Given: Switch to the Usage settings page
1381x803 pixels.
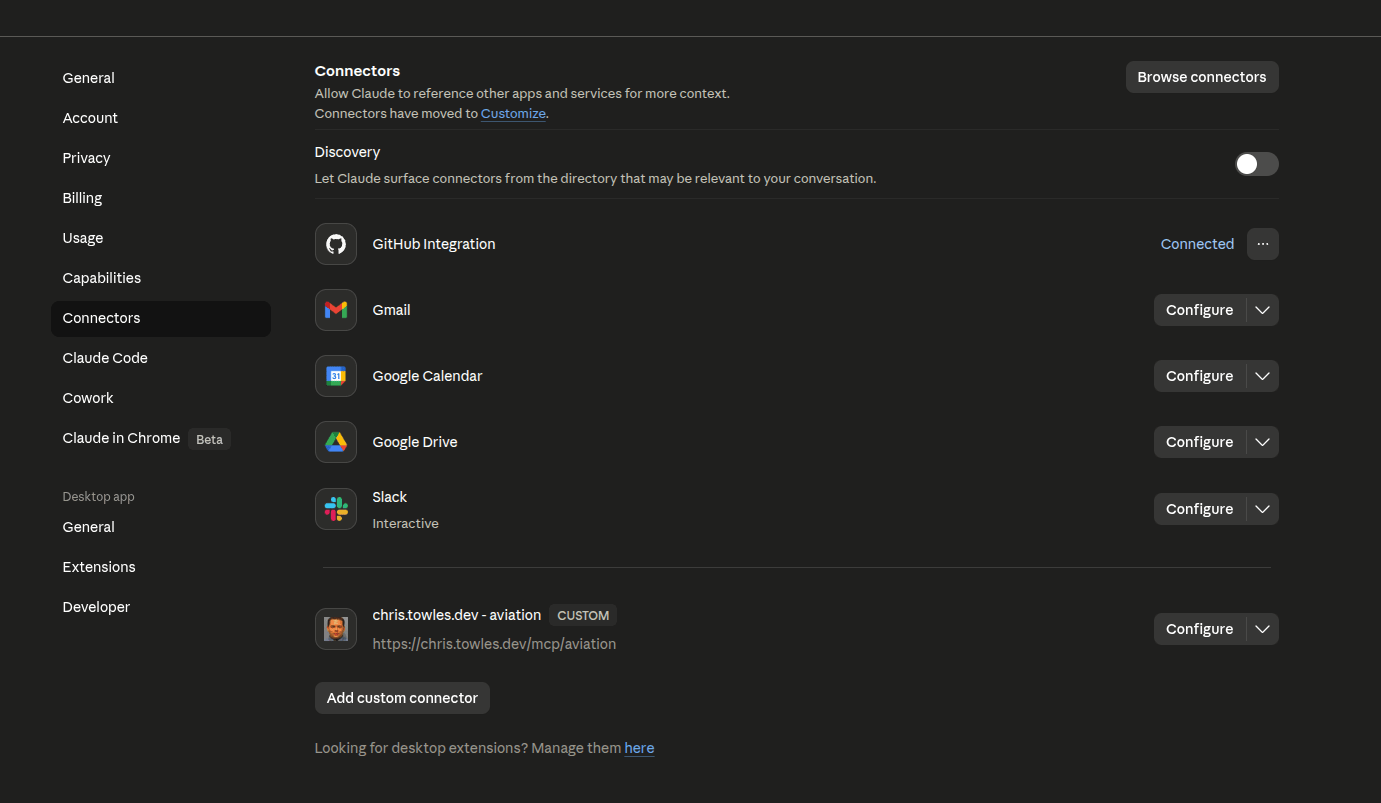Looking at the screenshot, I should point(161,238).
